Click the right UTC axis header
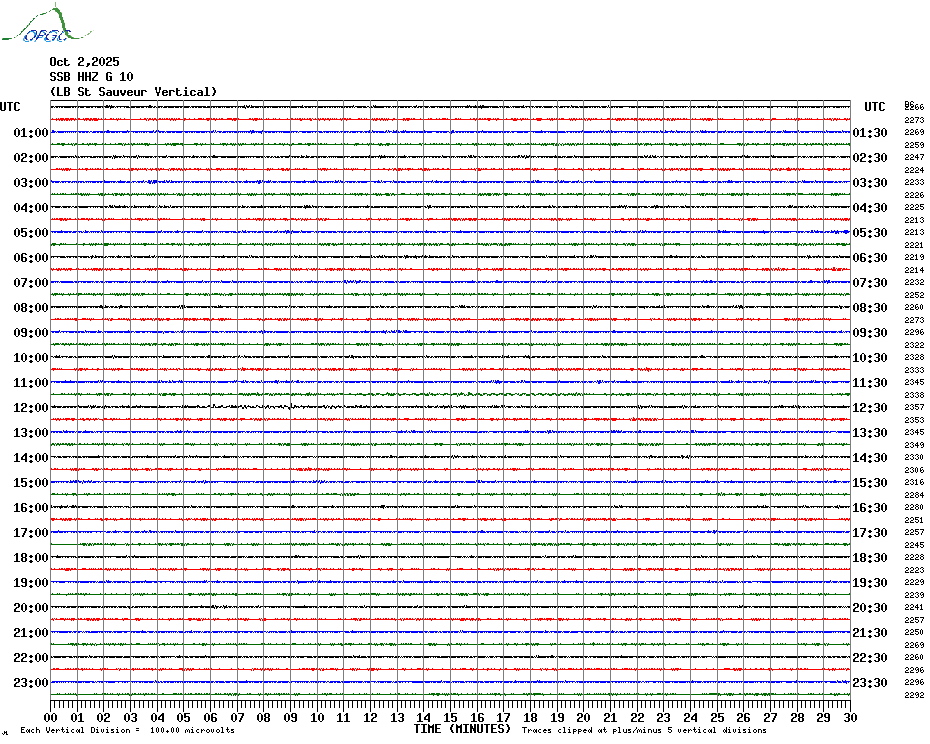This screenshot has width=930, height=744. click(x=874, y=107)
